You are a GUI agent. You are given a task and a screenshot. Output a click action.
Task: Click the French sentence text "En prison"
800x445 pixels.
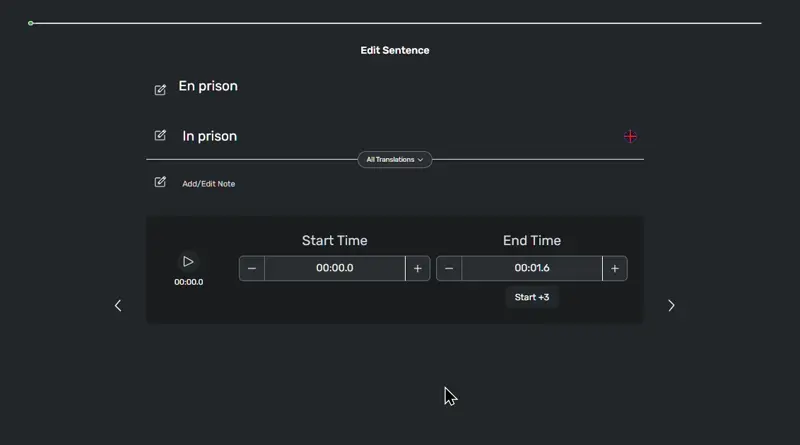[208, 86]
